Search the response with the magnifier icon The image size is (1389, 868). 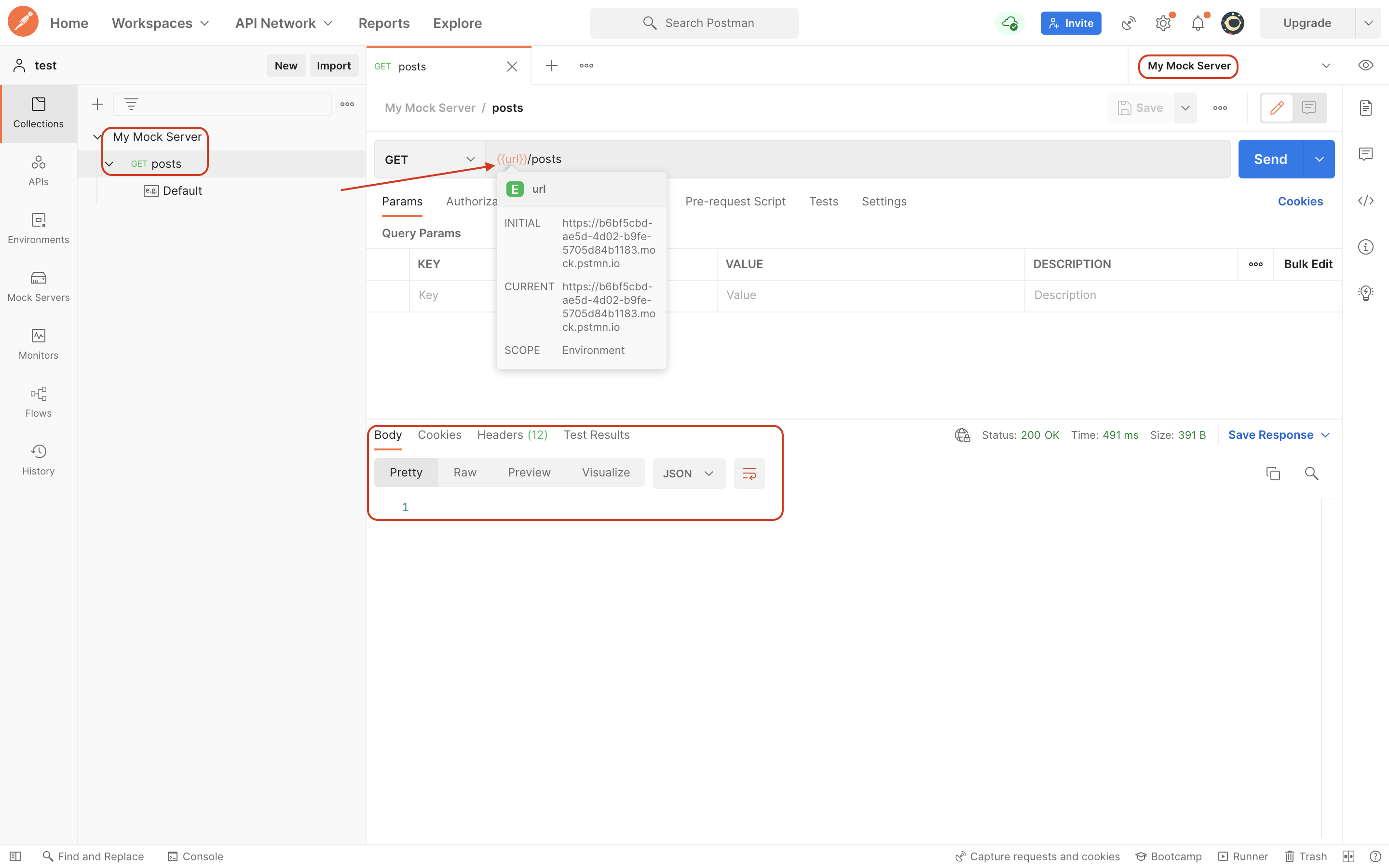1311,473
